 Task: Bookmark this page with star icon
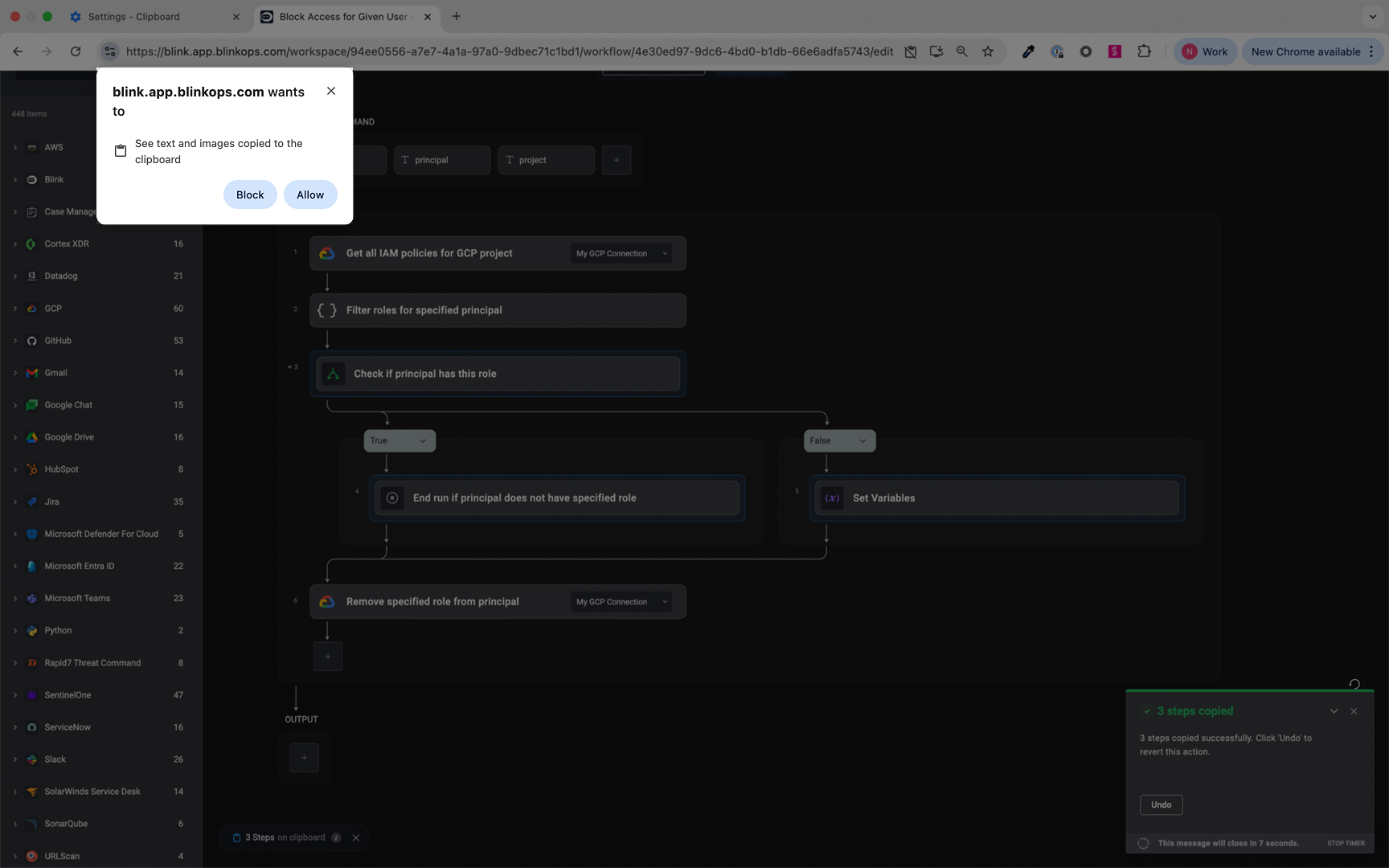(988, 51)
